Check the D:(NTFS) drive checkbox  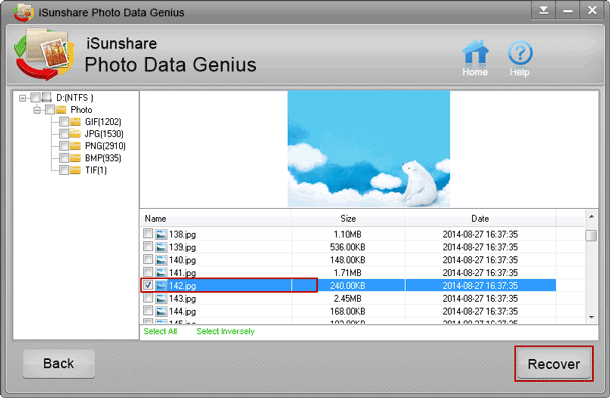coord(35,97)
